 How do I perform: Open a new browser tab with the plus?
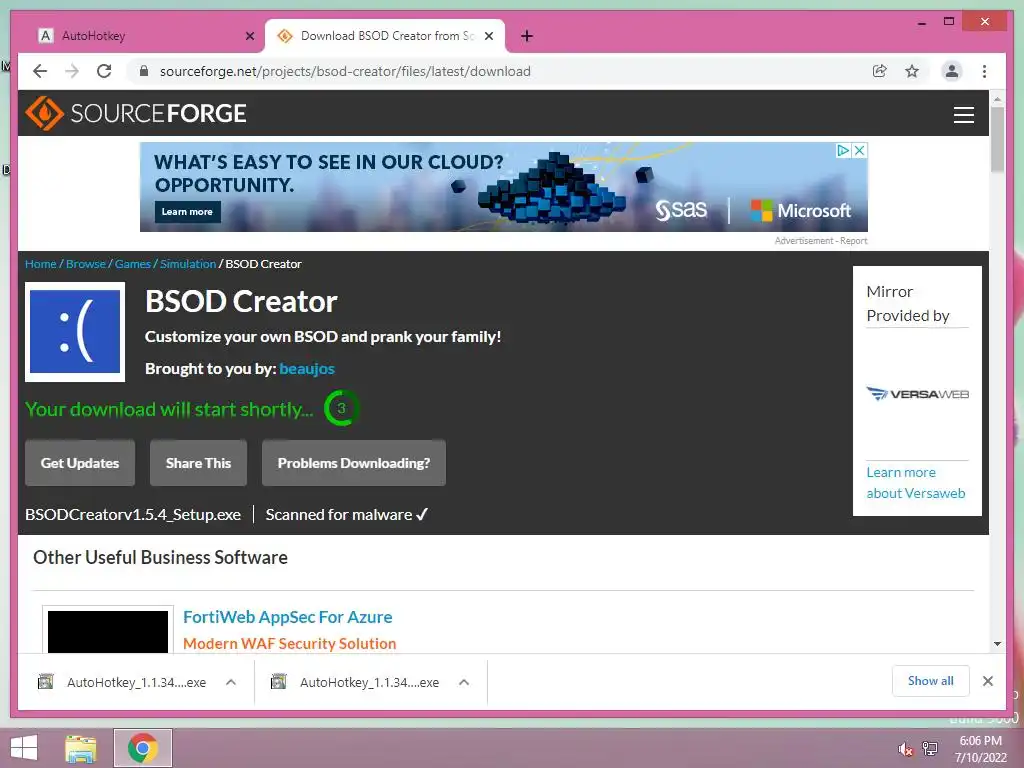click(x=526, y=36)
